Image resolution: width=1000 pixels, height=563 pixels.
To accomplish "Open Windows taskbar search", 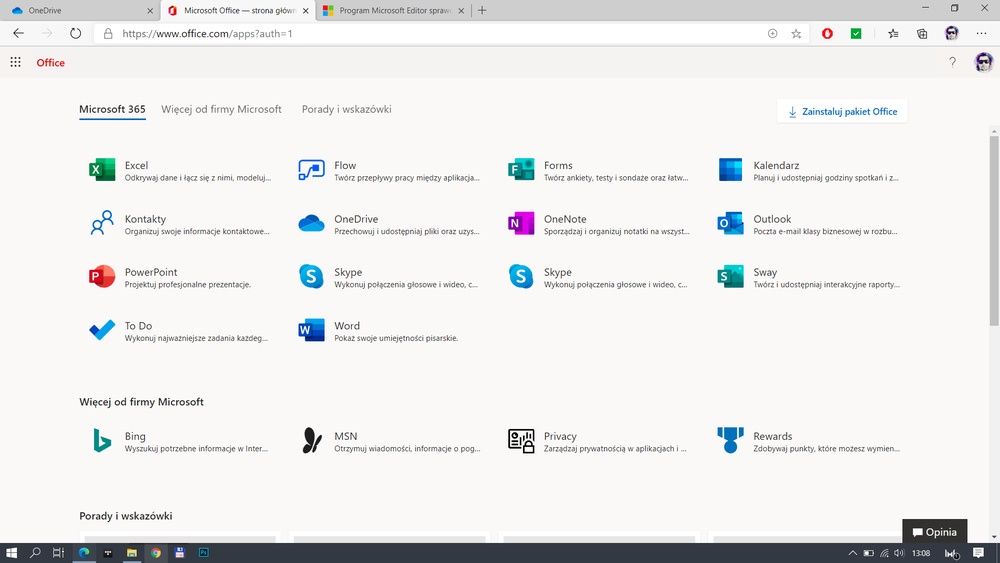I will [35, 553].
